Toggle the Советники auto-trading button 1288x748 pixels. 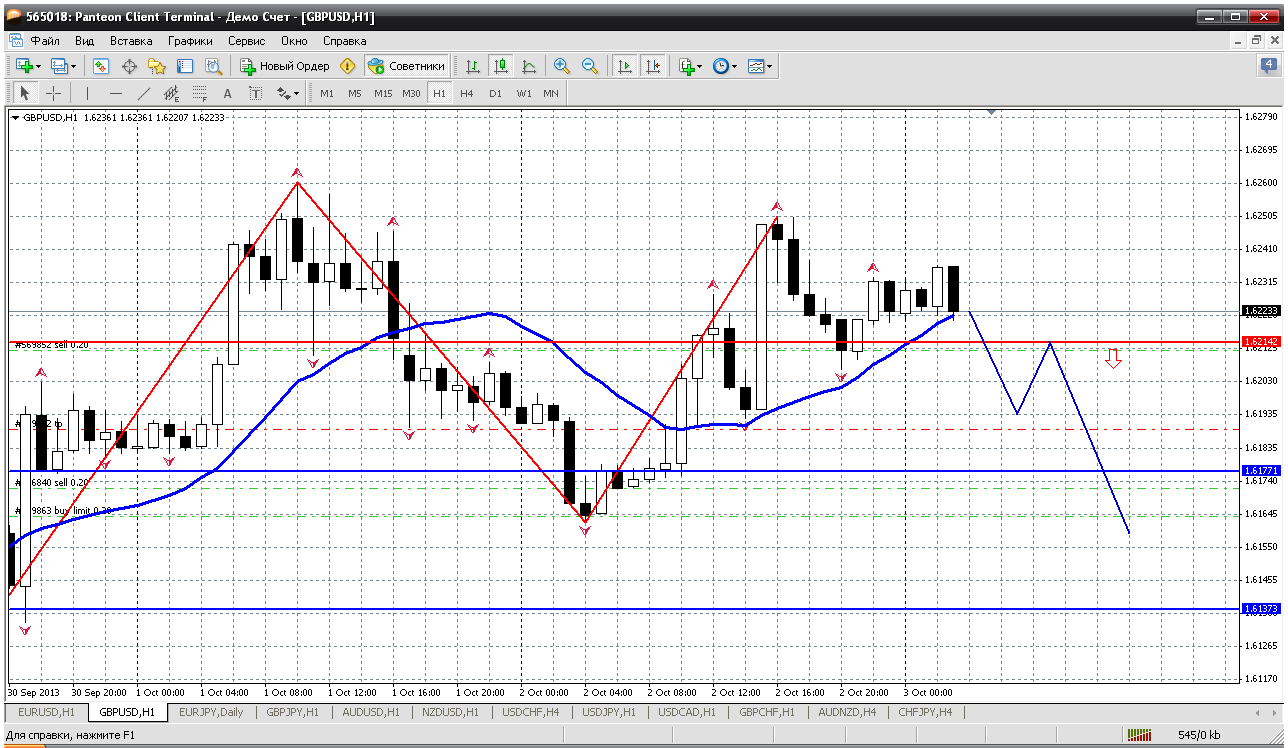pos(407,66)
